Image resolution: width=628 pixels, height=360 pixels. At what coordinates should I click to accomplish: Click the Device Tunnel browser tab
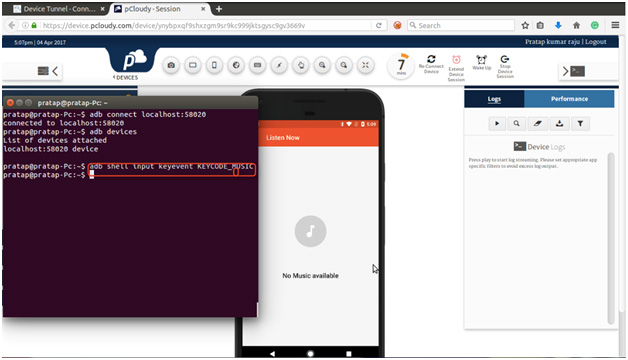click(60, 9)
